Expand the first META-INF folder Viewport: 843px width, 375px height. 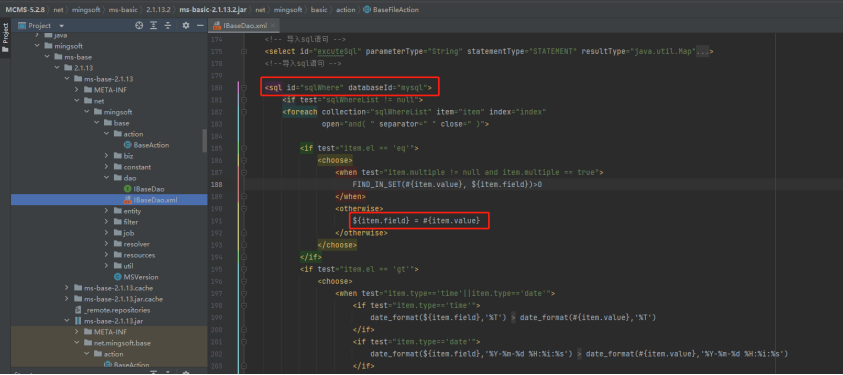tap(77, 90)
